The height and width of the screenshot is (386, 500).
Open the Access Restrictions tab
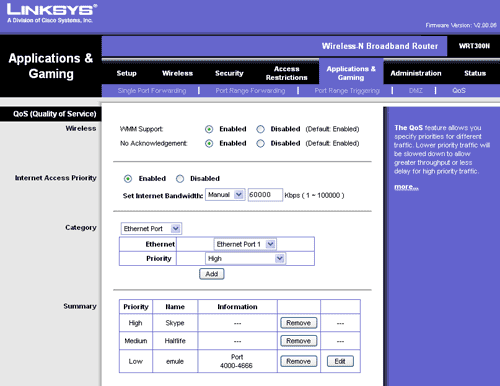[286, 73]
